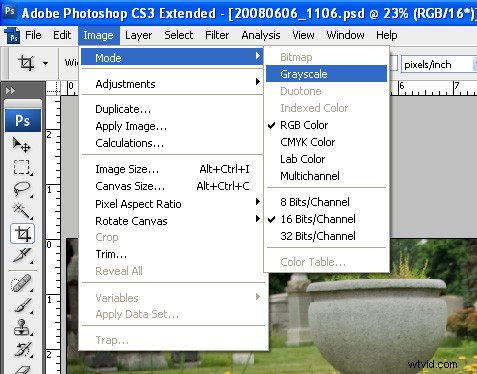Choose Trim... from Image menu
477x374 pixels.
click(x=172, y=254)
